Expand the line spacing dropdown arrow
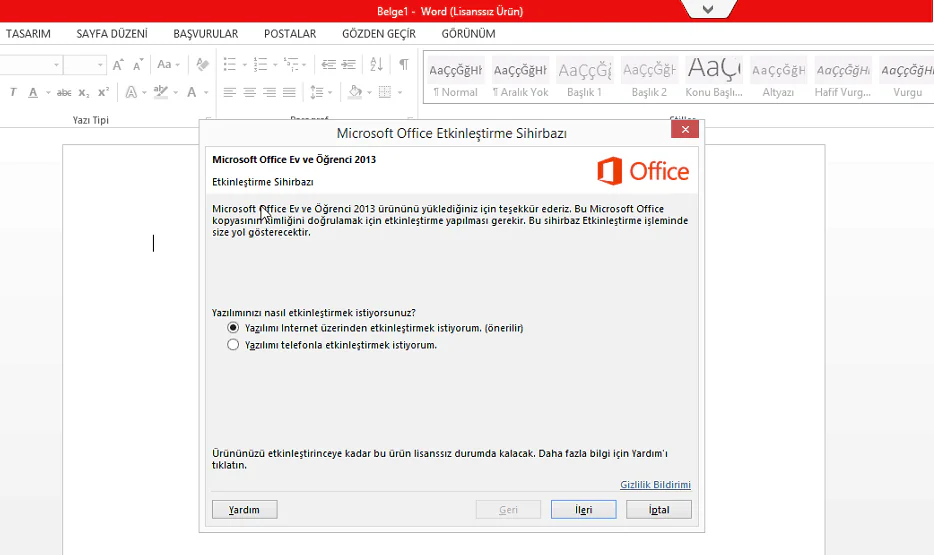The width and height of the screenshot is (934, 555). coord(330,93)
